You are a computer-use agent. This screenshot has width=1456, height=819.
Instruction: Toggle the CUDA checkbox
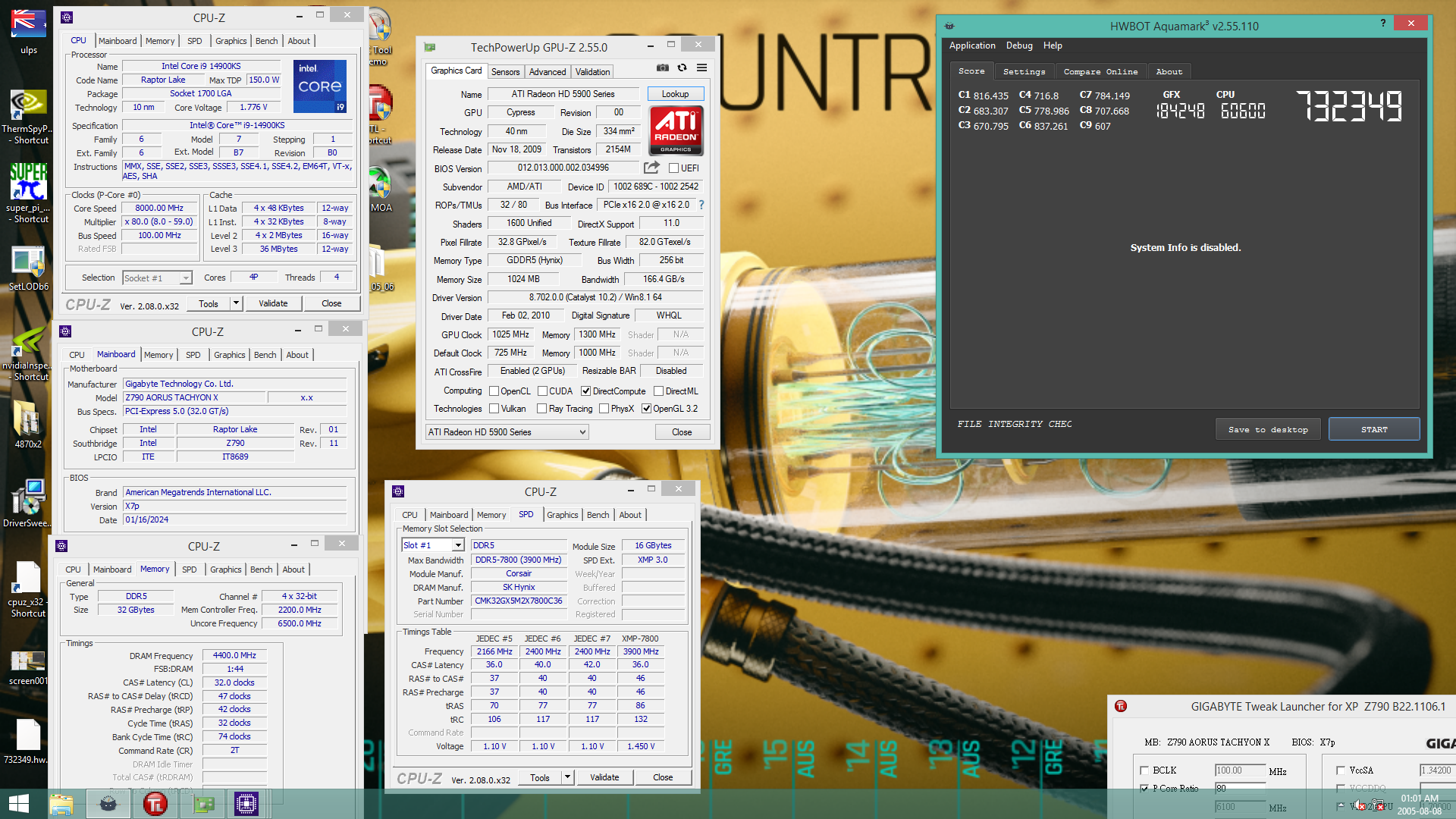click(x=543, y=391)
